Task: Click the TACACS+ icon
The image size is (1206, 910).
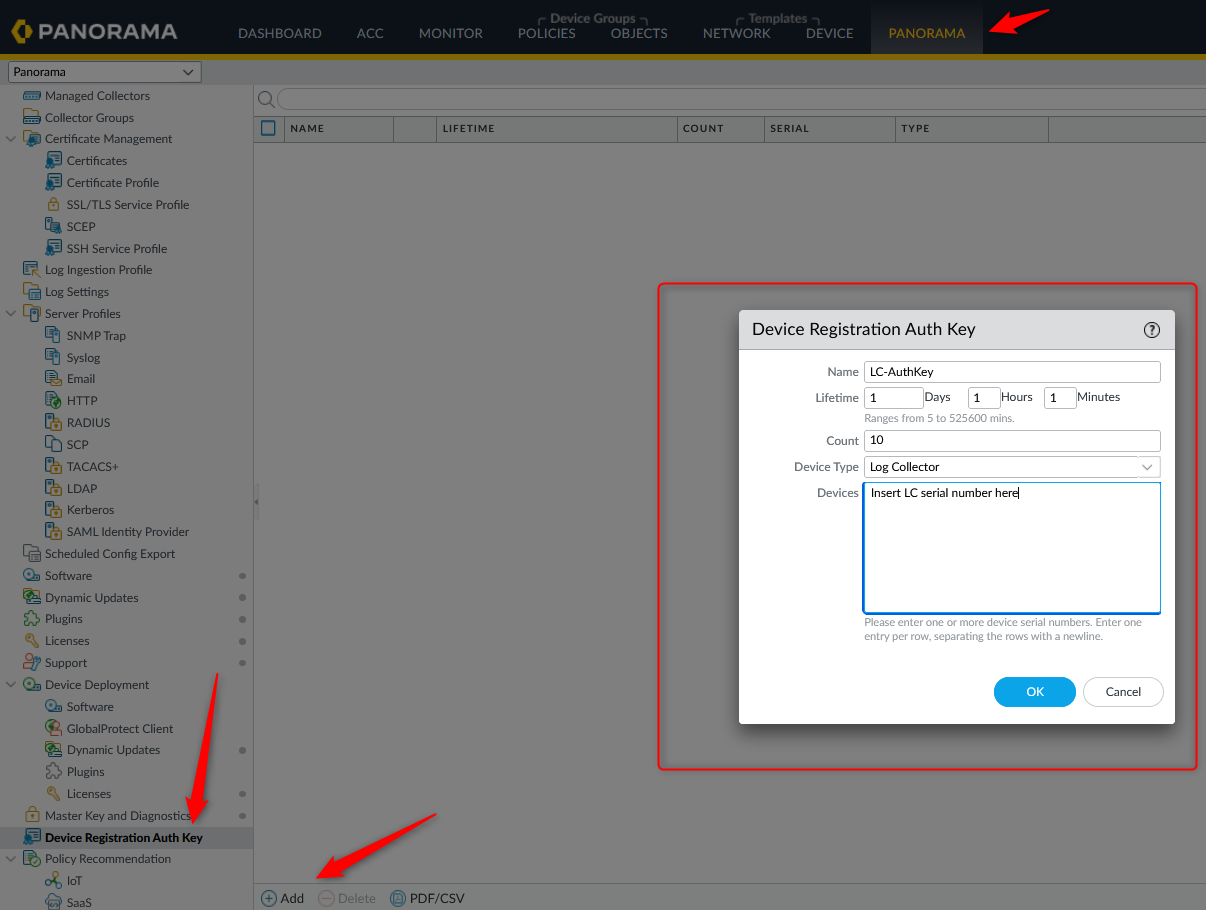Action: pyautogui.click(x=54, y=467)
